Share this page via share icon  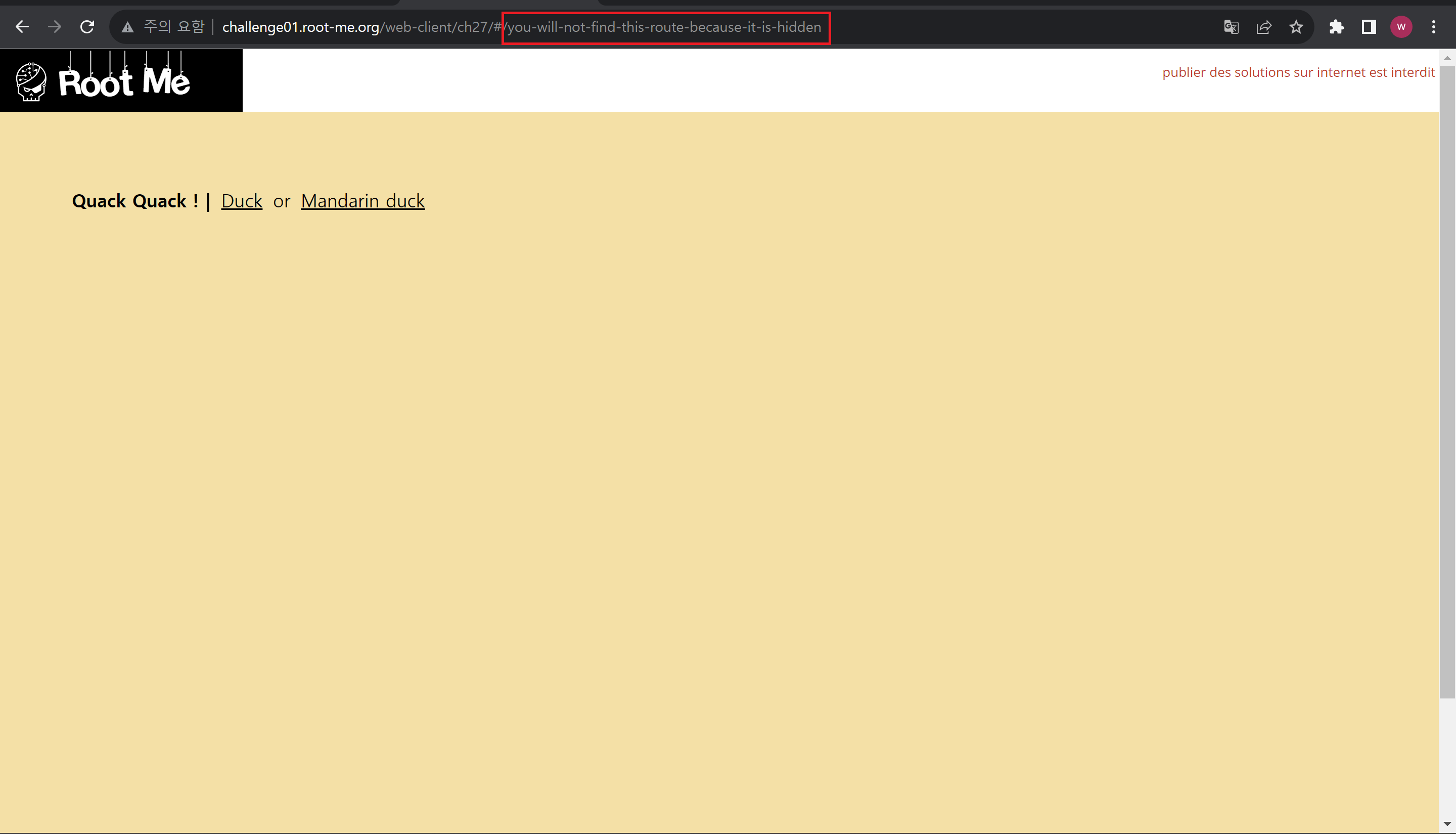1263,27
